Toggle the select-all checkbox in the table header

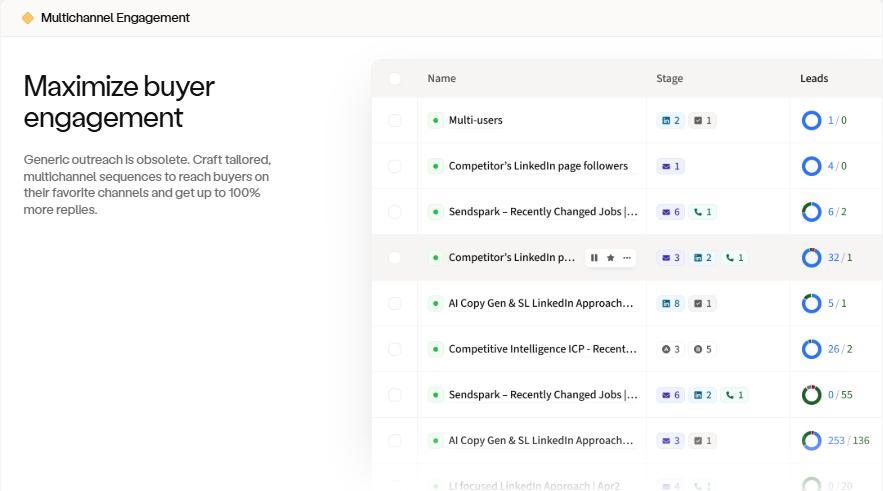395,79
